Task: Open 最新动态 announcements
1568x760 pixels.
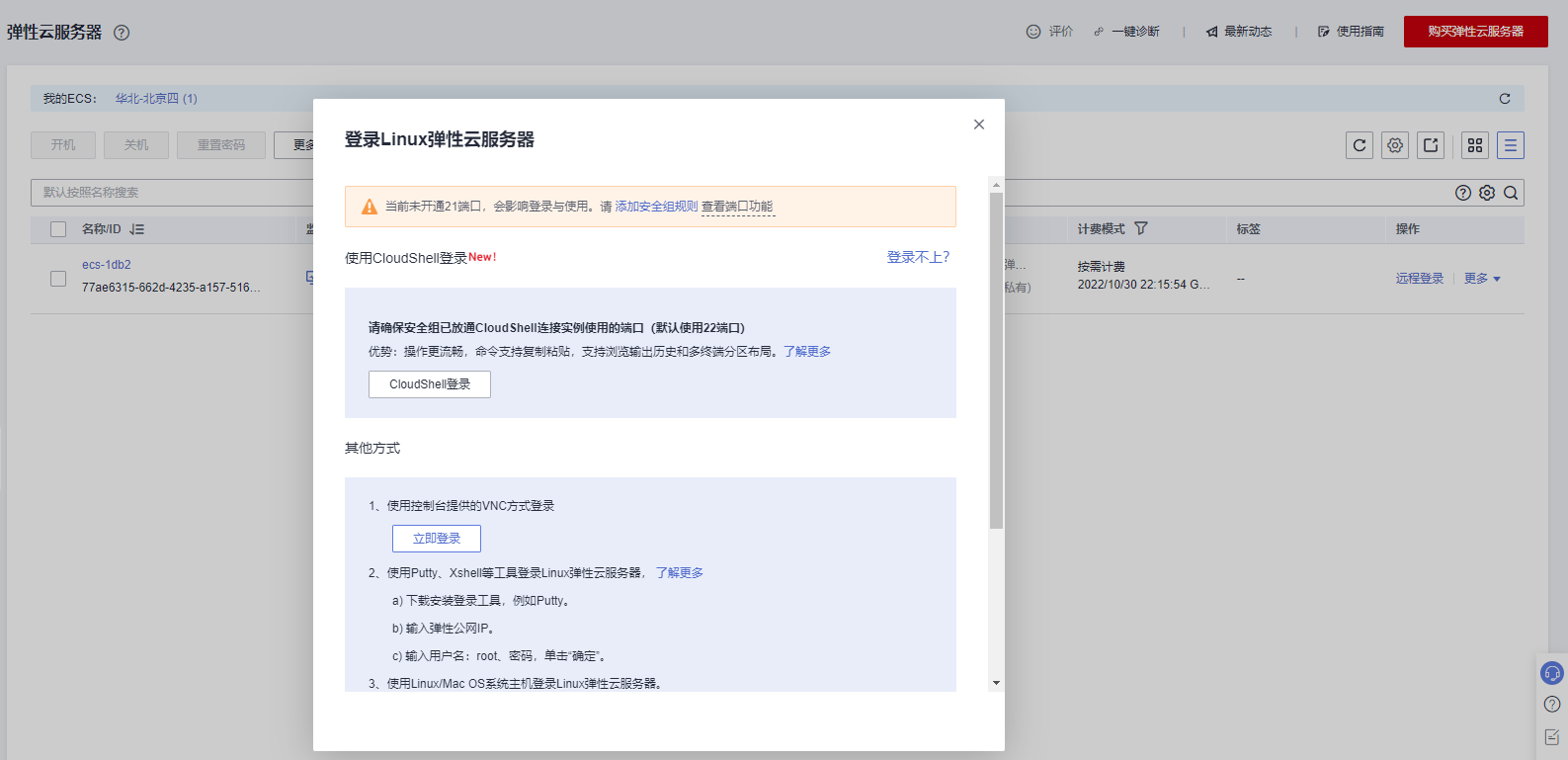Action: pos(1239,32)
